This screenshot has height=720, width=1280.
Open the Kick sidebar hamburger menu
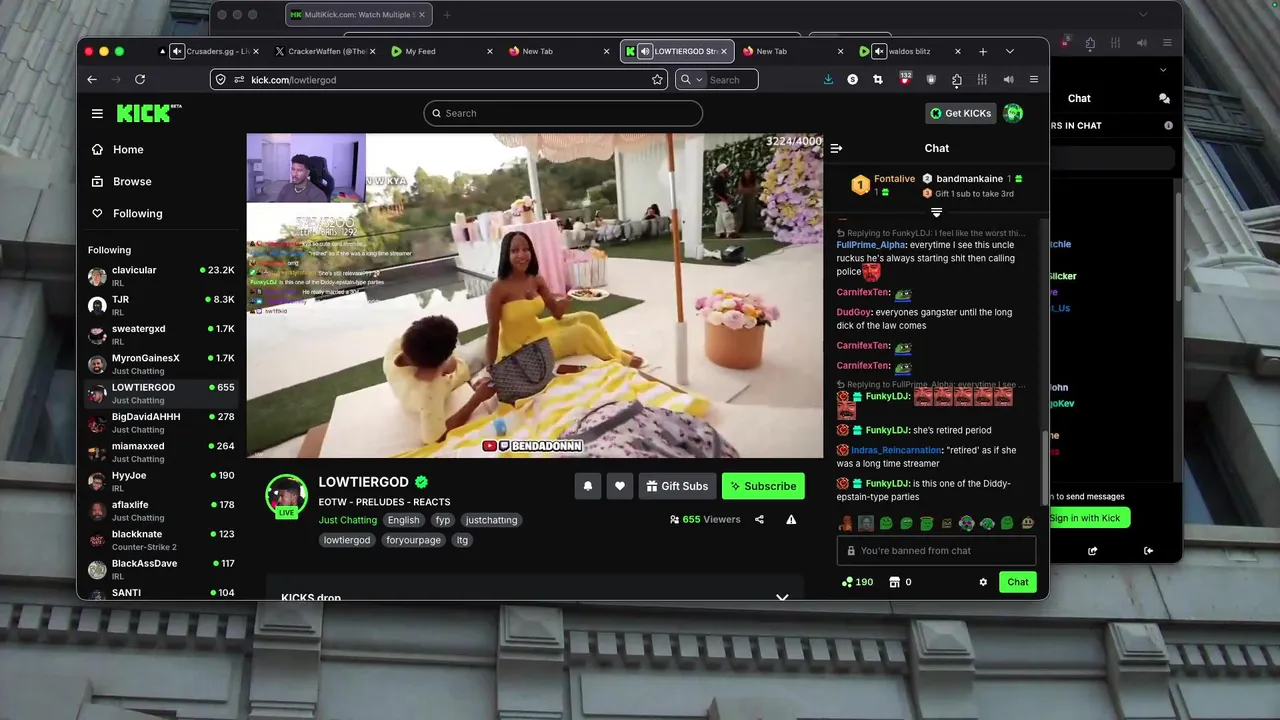tap(97, 113)
